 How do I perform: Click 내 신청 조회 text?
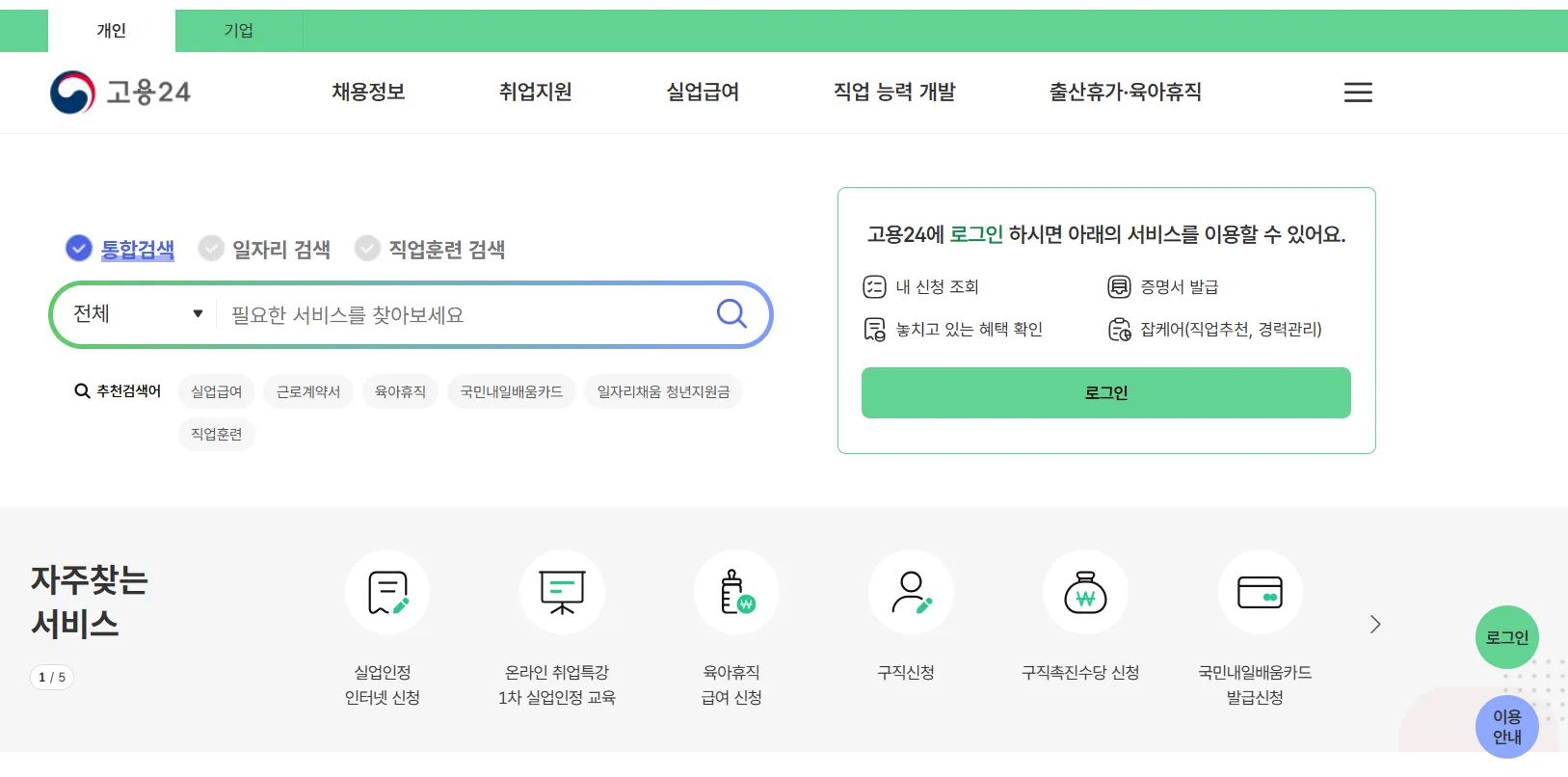pyautogui.click(x=937, y=286)
